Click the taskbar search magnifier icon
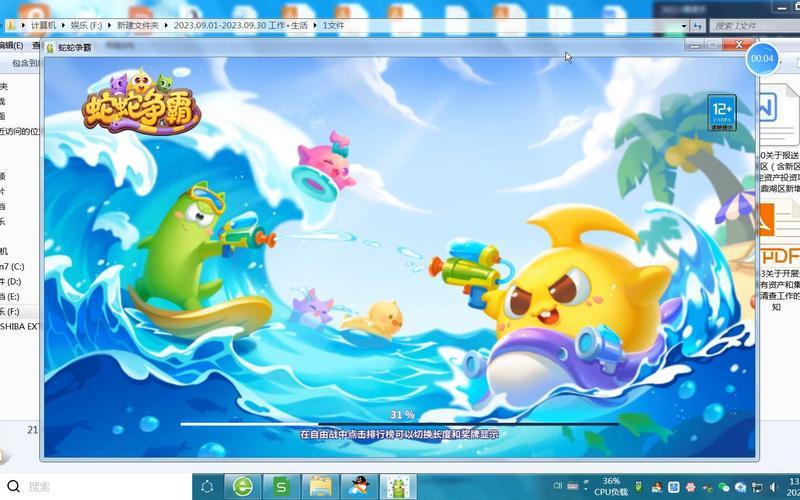This screenshot has width=800, height=500. coord(13,486)
